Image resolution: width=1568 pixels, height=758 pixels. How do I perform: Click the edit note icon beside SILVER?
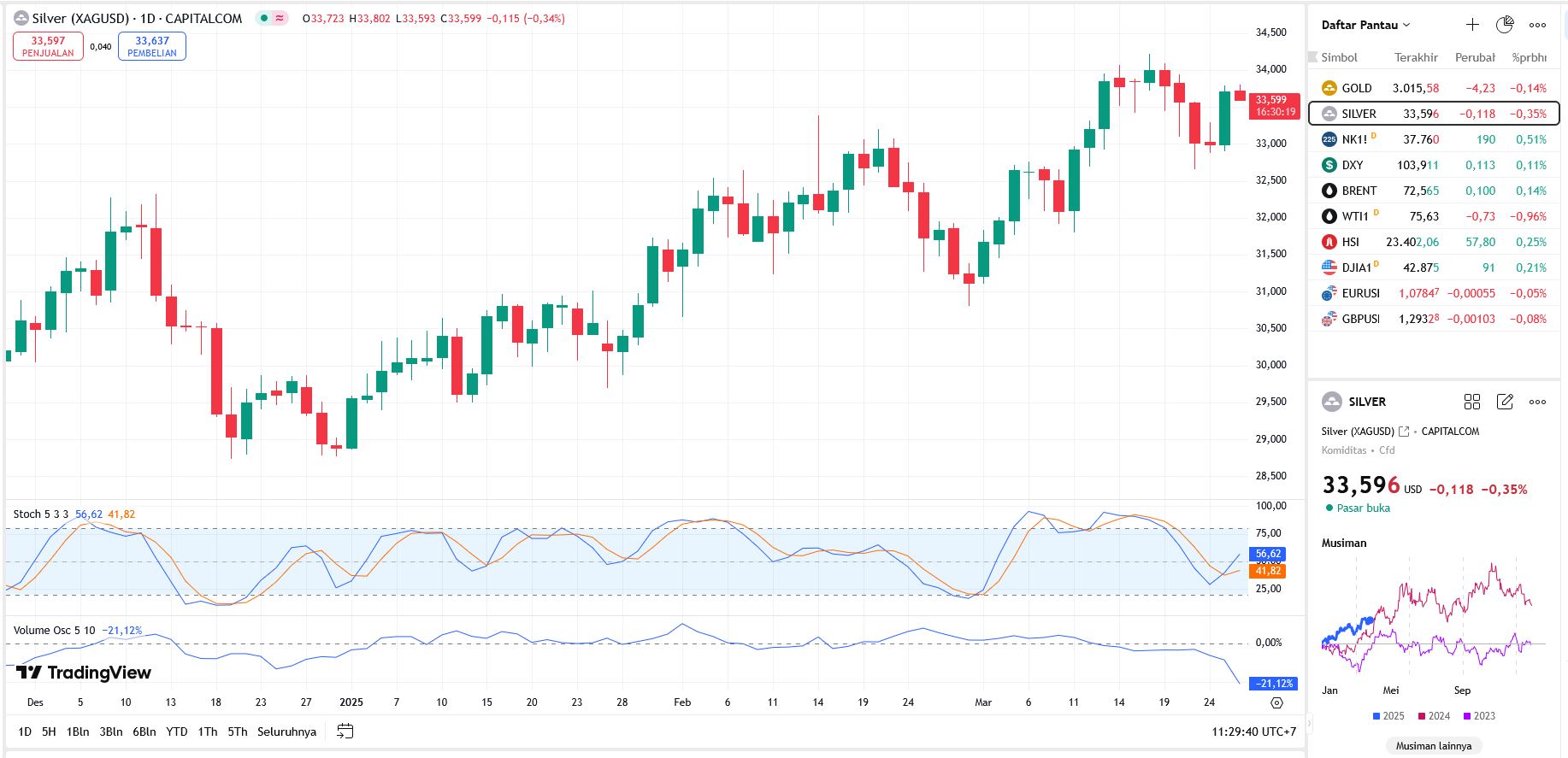[1505, 402]
